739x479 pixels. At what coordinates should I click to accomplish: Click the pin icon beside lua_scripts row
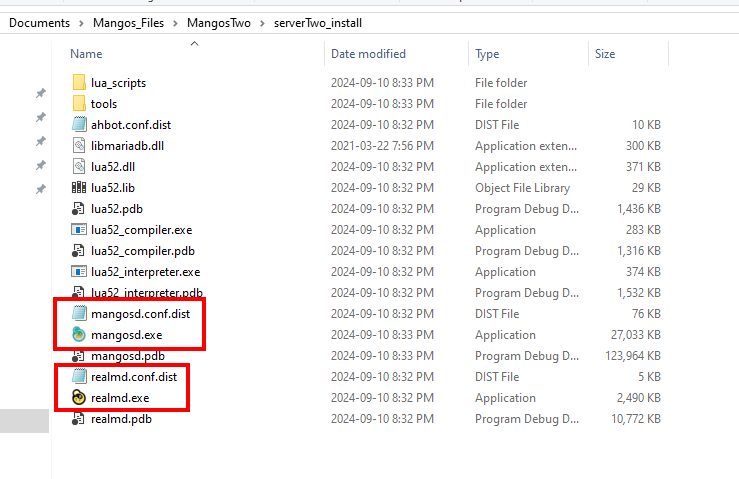coord(41,93)
